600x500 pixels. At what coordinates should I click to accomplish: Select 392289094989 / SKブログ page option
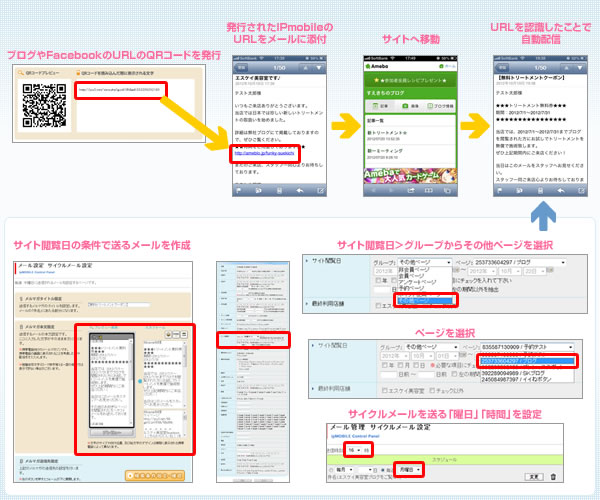pyautogui.click(x=527, y=373)
